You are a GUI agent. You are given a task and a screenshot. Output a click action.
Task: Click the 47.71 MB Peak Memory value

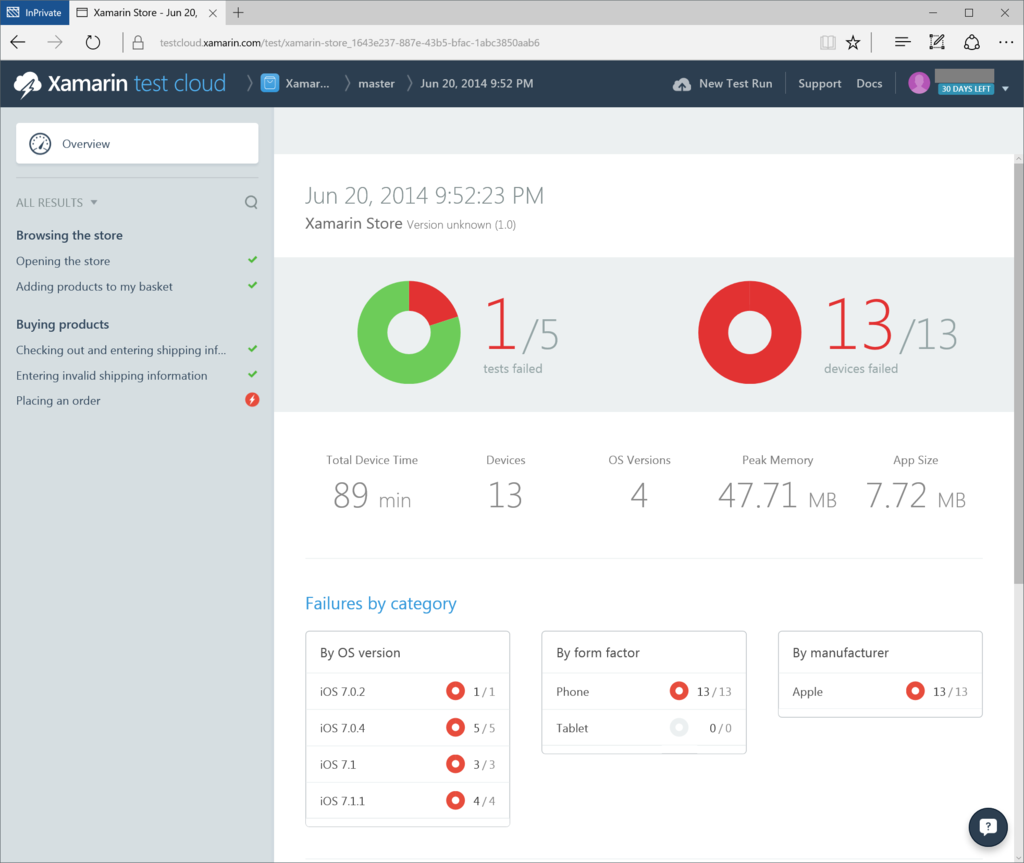point(777,495)
